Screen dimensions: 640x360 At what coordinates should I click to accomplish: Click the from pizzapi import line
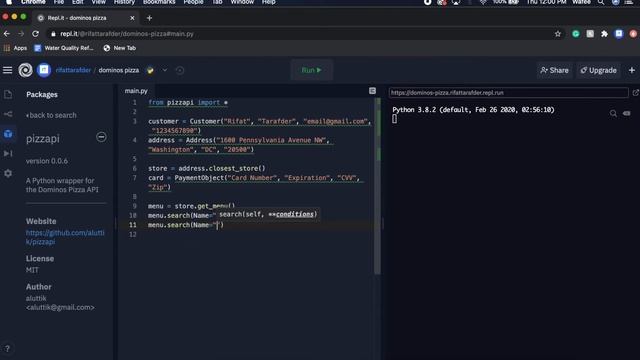point(188,102)
